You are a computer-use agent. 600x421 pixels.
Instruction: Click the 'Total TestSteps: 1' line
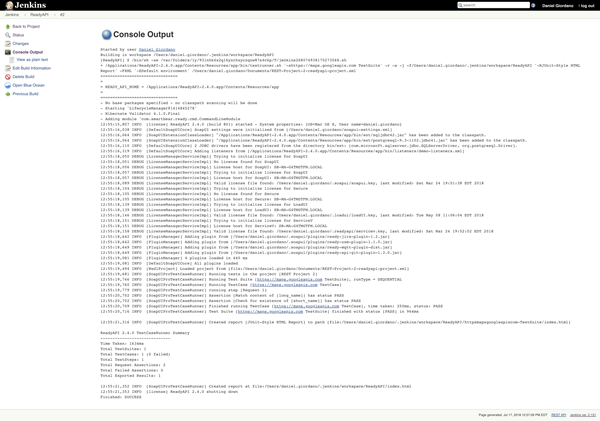tap(122, 360)
